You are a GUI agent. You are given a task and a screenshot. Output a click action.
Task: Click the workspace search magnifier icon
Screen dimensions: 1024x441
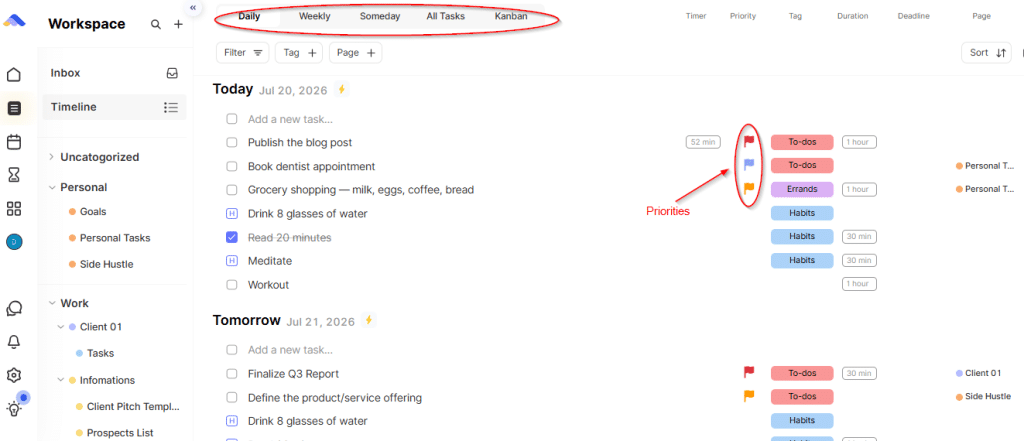tap(155, 24)
